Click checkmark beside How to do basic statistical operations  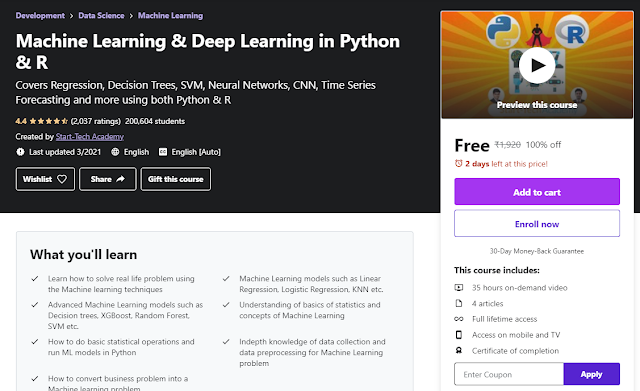pos(35,342)
